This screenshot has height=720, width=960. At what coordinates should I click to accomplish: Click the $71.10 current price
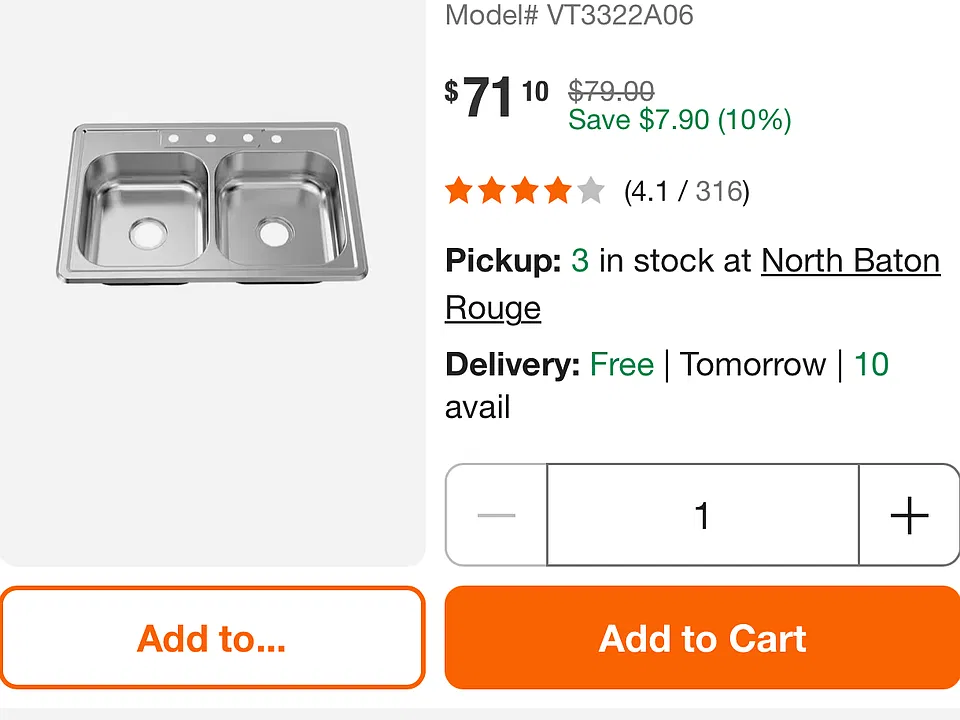pyautogui.click(x=497, y=97)
